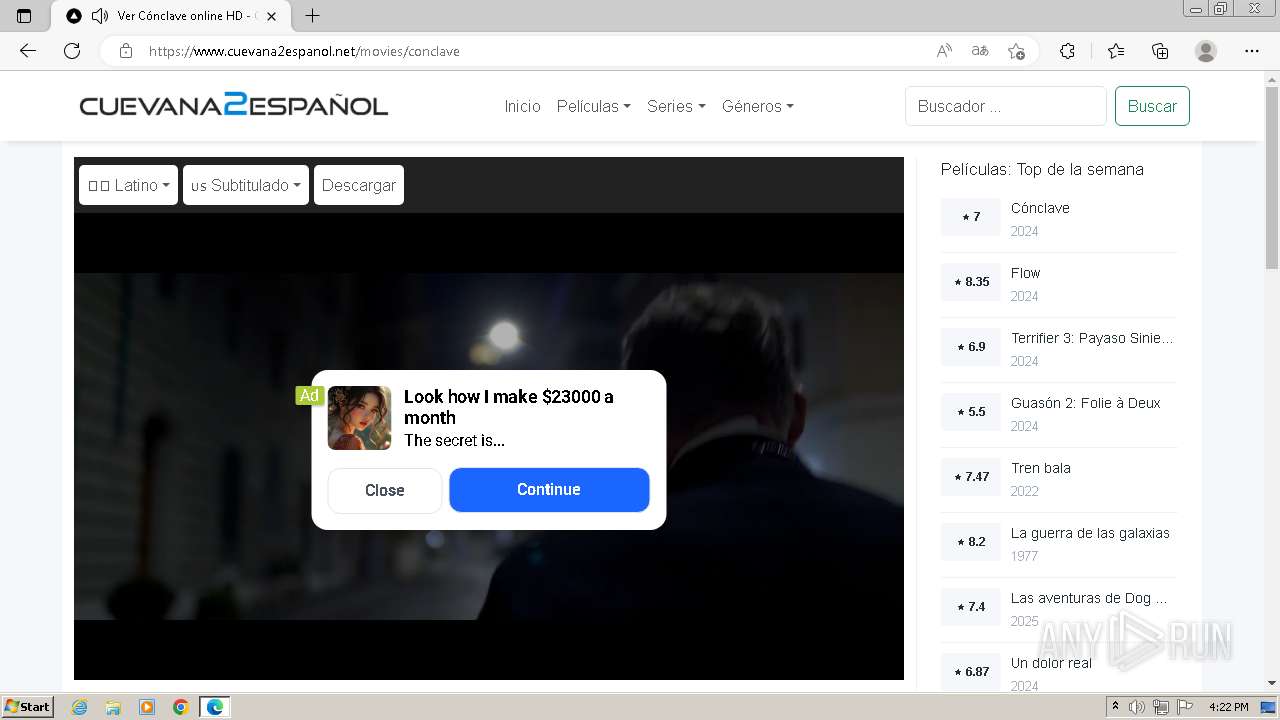Image resolution: width=1280 pixels, height=720 pixels.
Task: Open the Películas menu
Action: click(593, 106)
